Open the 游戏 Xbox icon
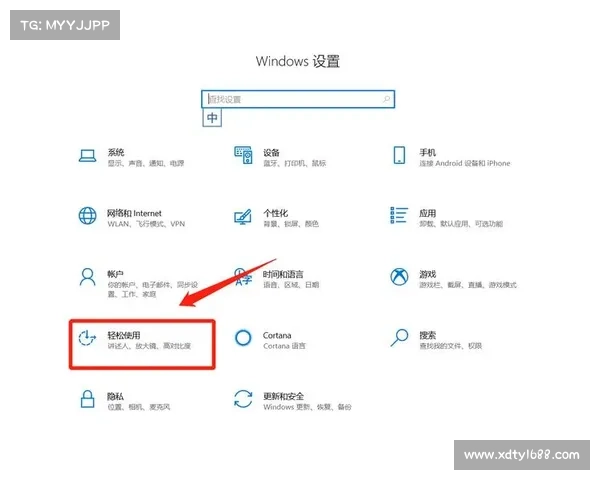This screenshot has width=600, height=480. point(399,276)
